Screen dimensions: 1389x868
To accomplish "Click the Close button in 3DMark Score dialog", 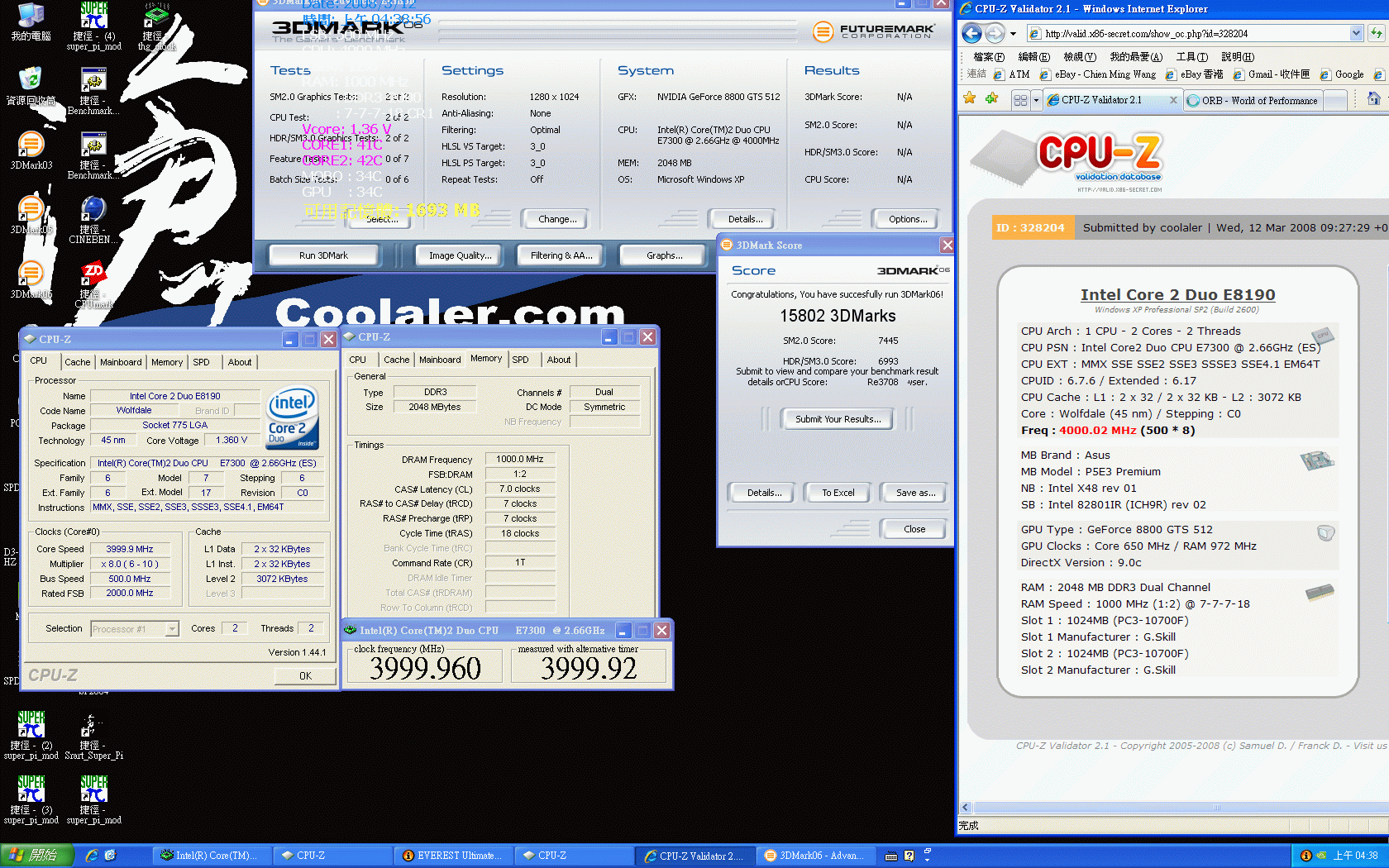I will click(914, 529).
